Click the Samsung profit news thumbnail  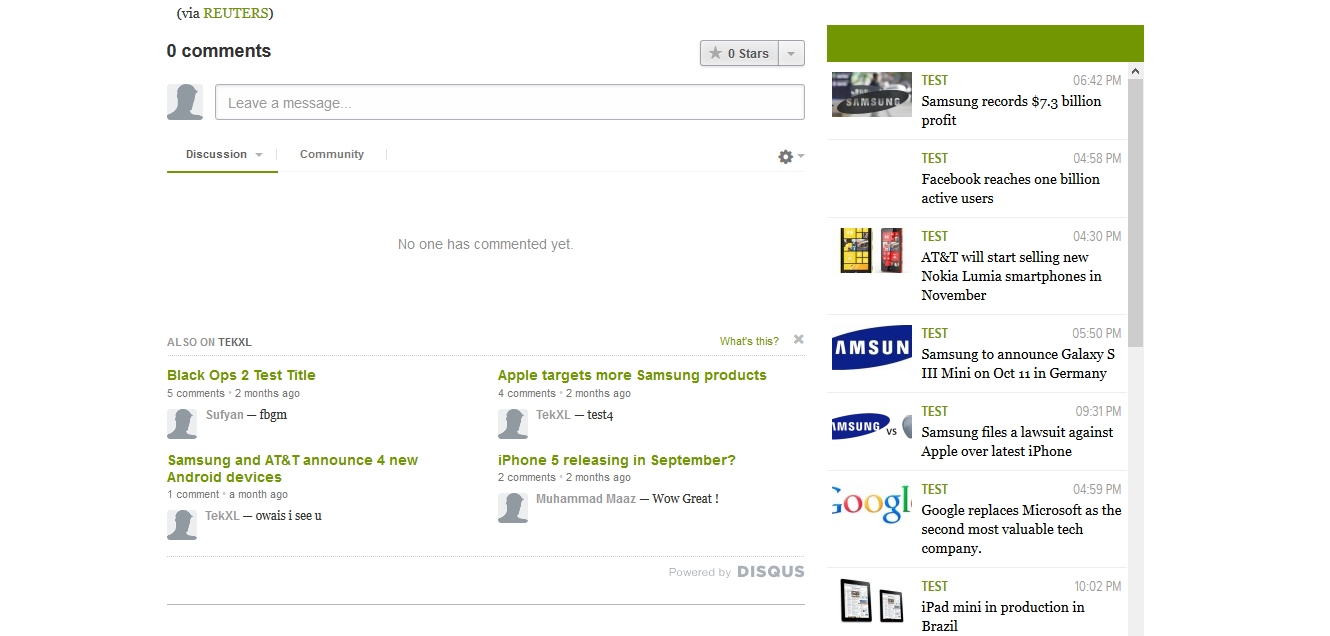tap(872, 95)
